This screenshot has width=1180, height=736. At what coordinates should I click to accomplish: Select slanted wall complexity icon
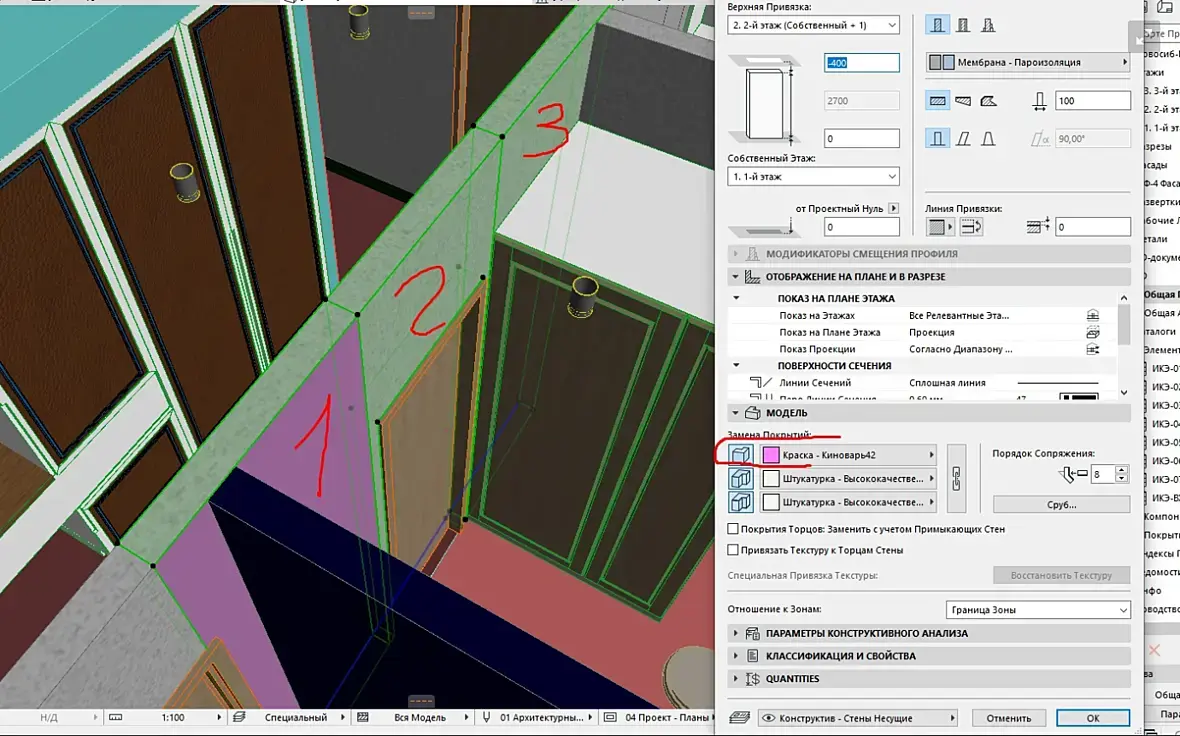click(x=963, y=138)
